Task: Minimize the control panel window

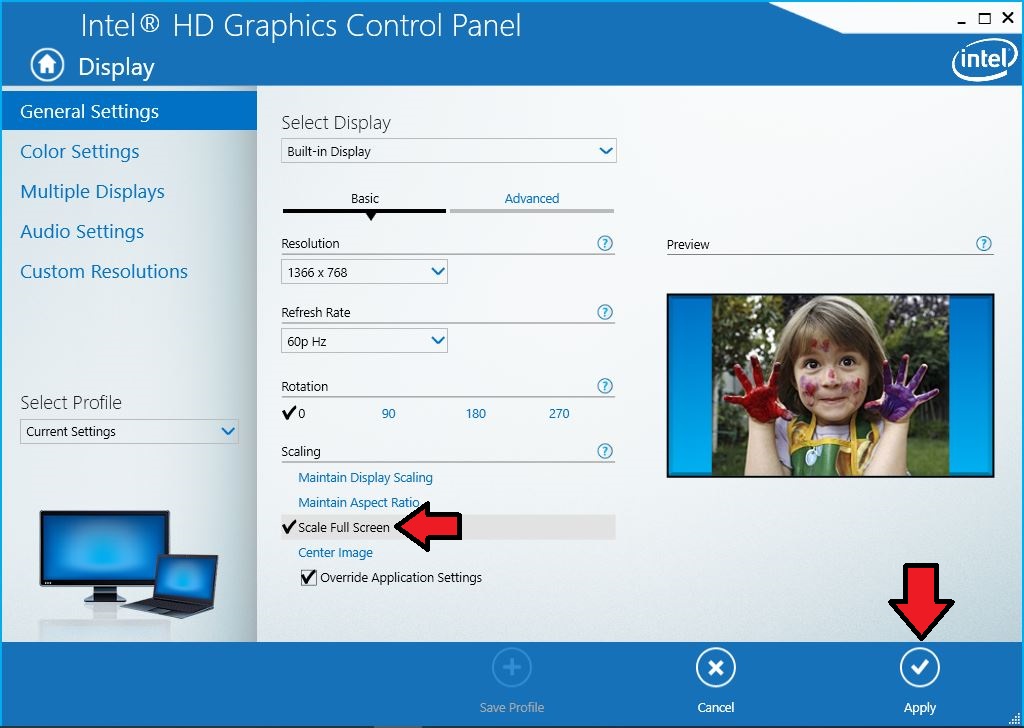Action: click(961, 20)
